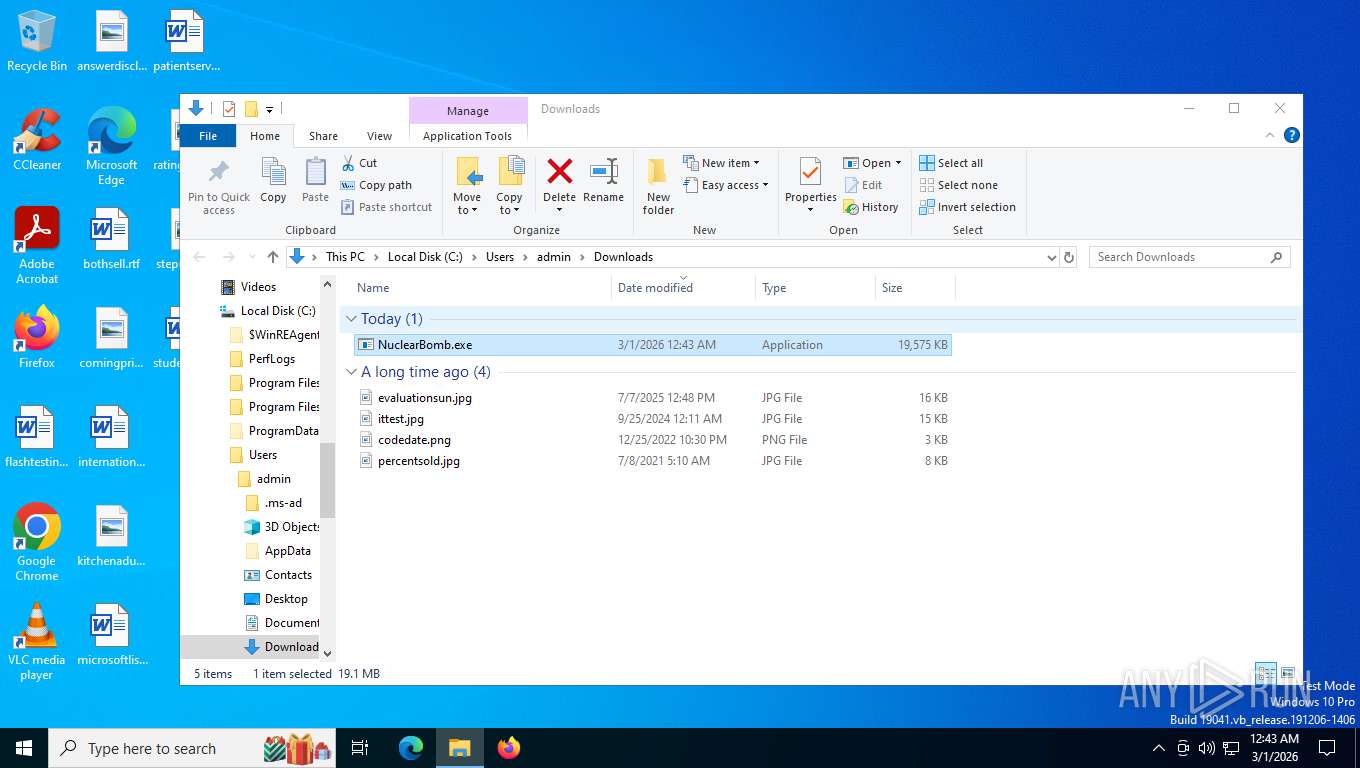Click Select all
This screenshot has height=768, width=1360.
951,163
